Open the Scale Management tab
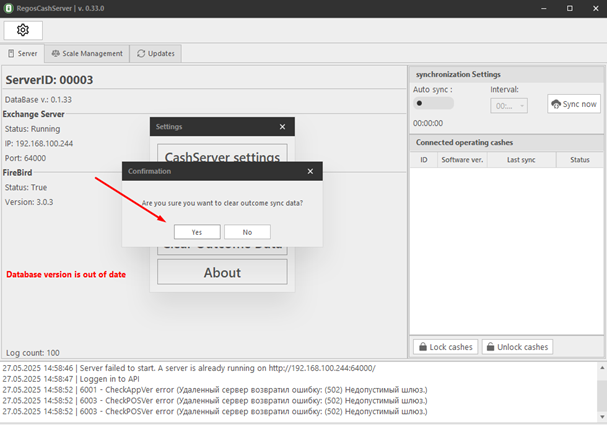 tap(87, 53)
